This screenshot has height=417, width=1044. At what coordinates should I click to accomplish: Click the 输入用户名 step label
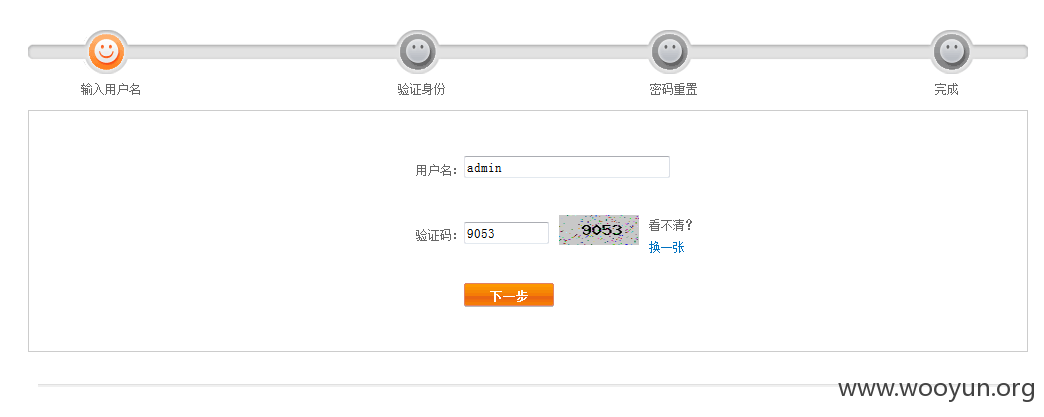point(111,89)
